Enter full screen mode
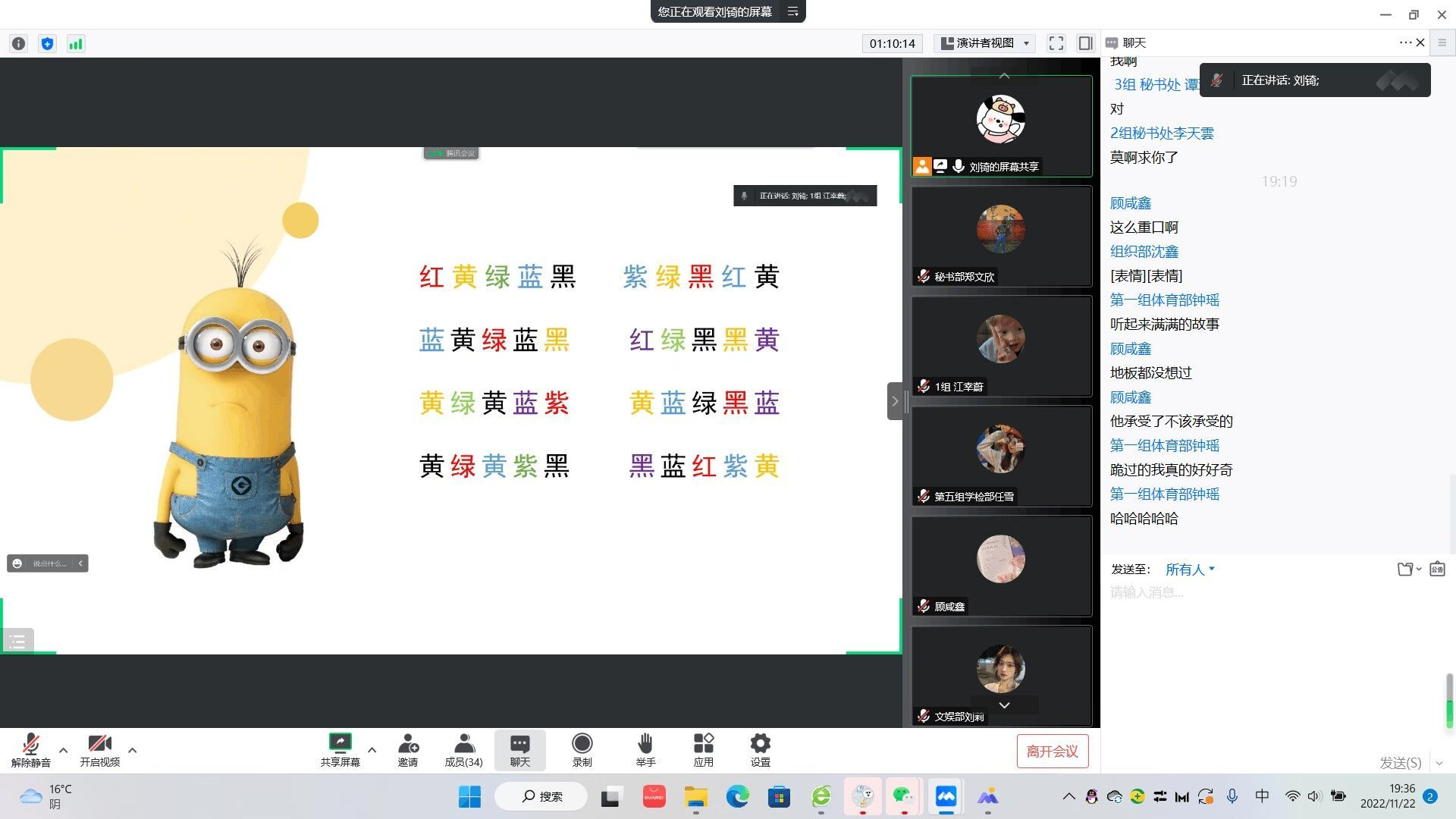1456x819 pixels. point(1056,43)
